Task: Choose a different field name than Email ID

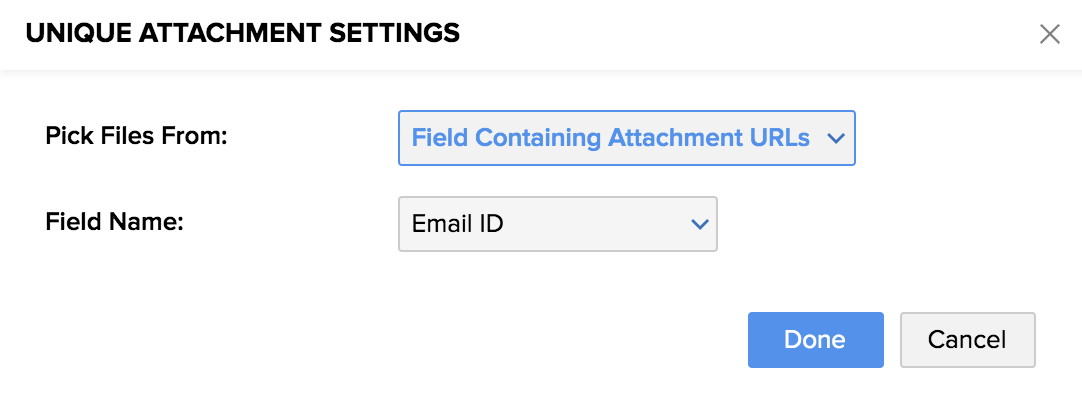Action: (557, 224)
